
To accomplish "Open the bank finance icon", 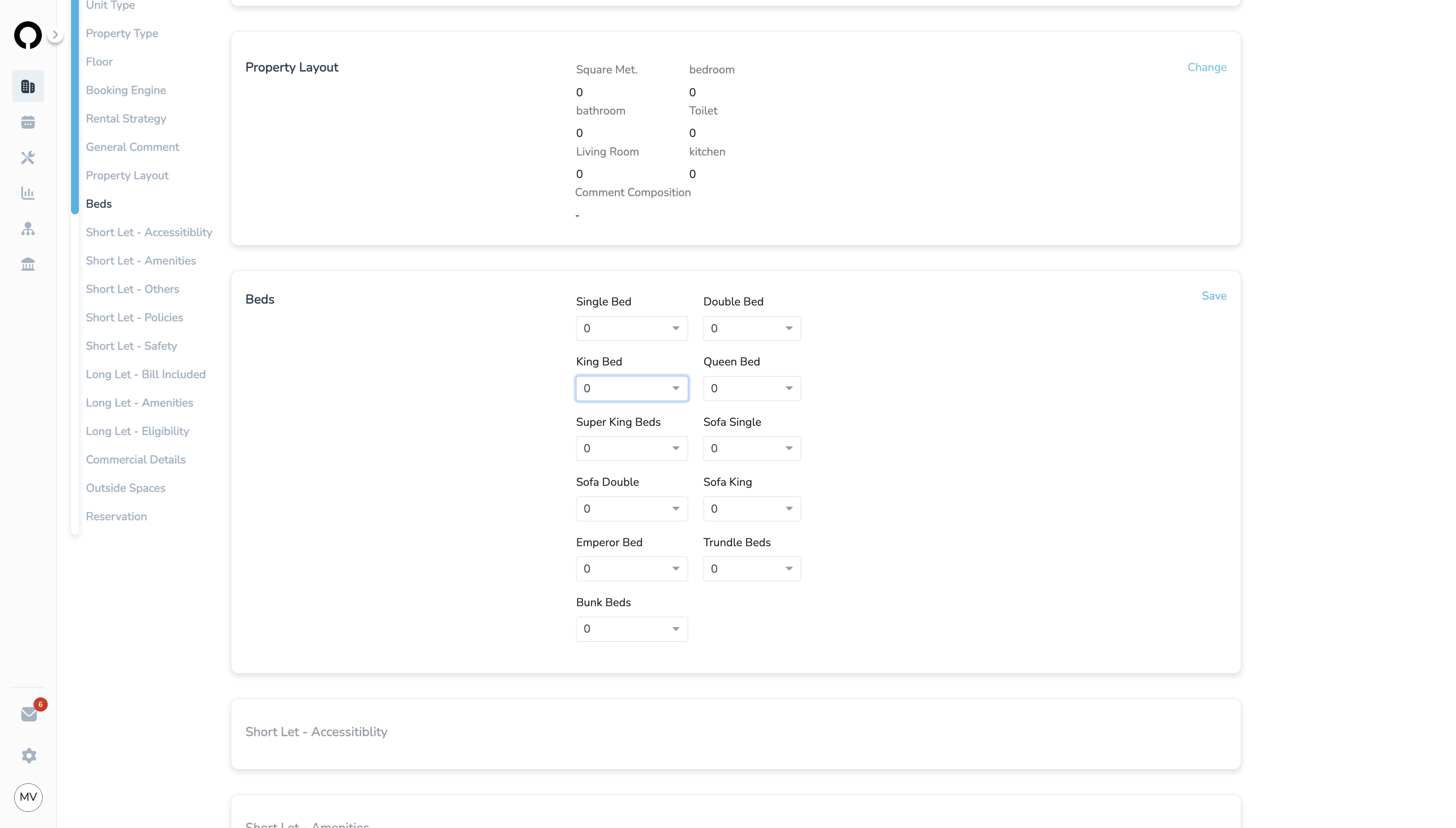I will pyautogui.click(x=28, y=264).
